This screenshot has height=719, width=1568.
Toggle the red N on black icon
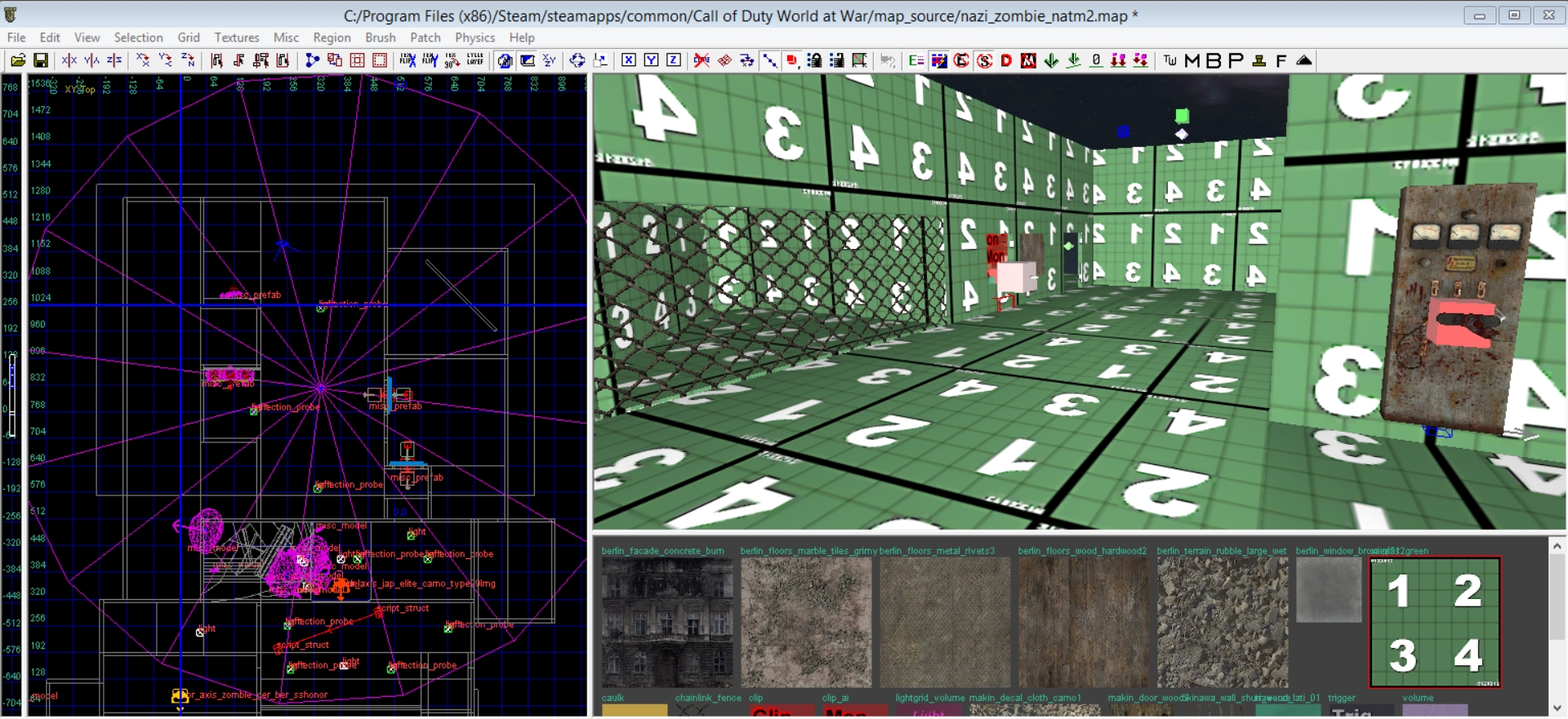tap(1028, 60)
